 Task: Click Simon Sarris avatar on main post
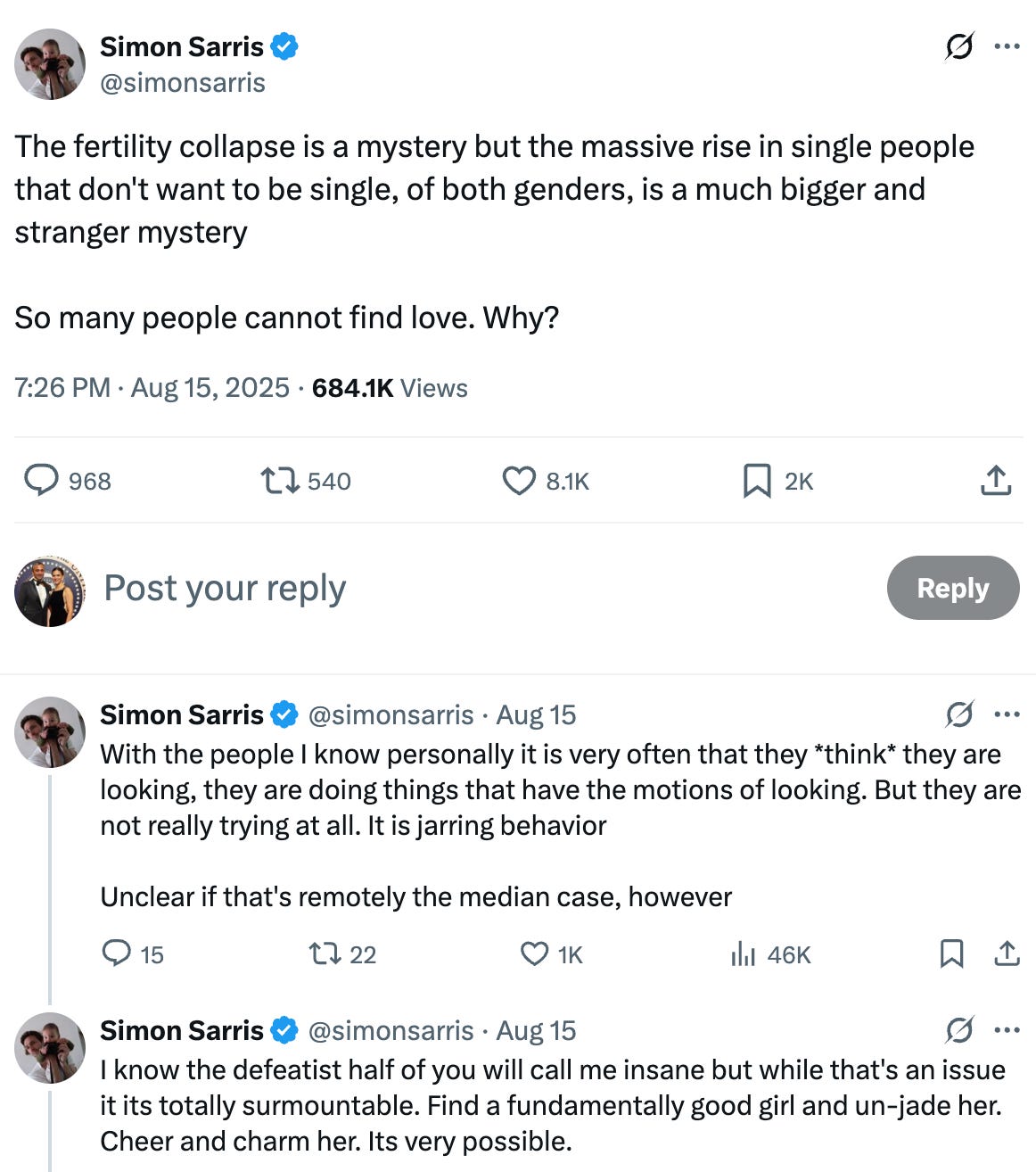point(50,63)
